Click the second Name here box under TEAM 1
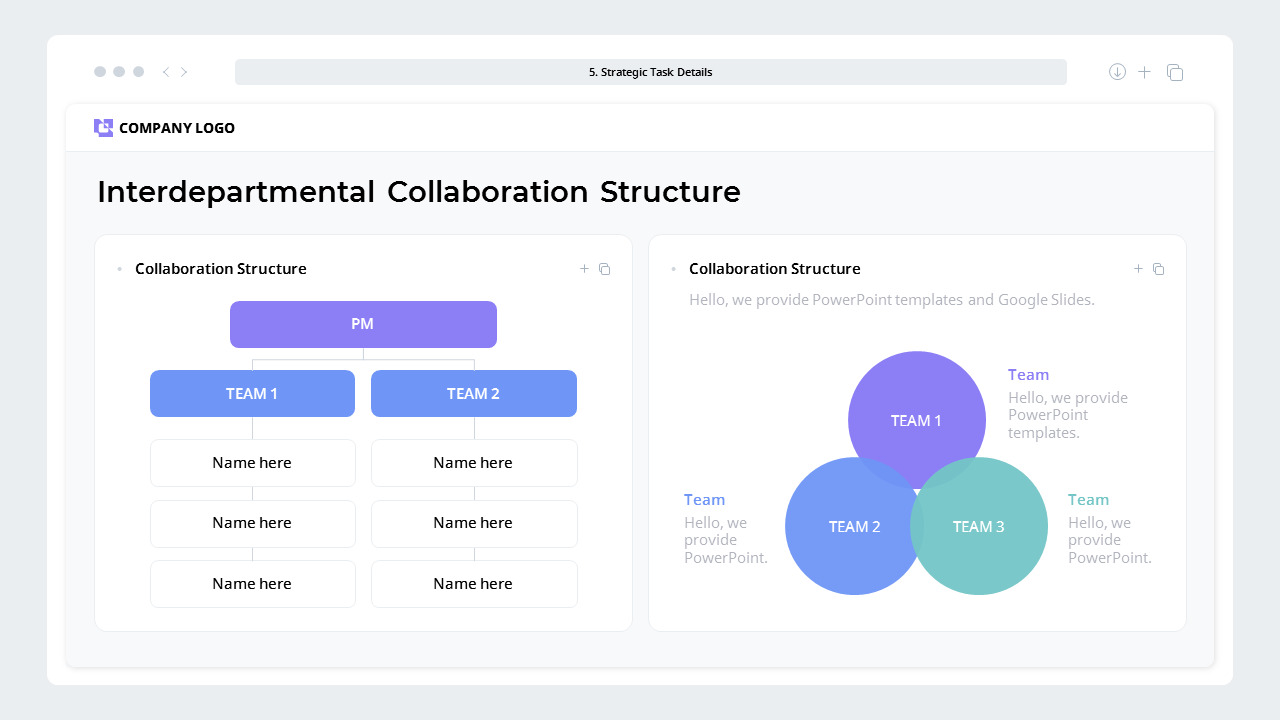 click(x=253, y=523)
